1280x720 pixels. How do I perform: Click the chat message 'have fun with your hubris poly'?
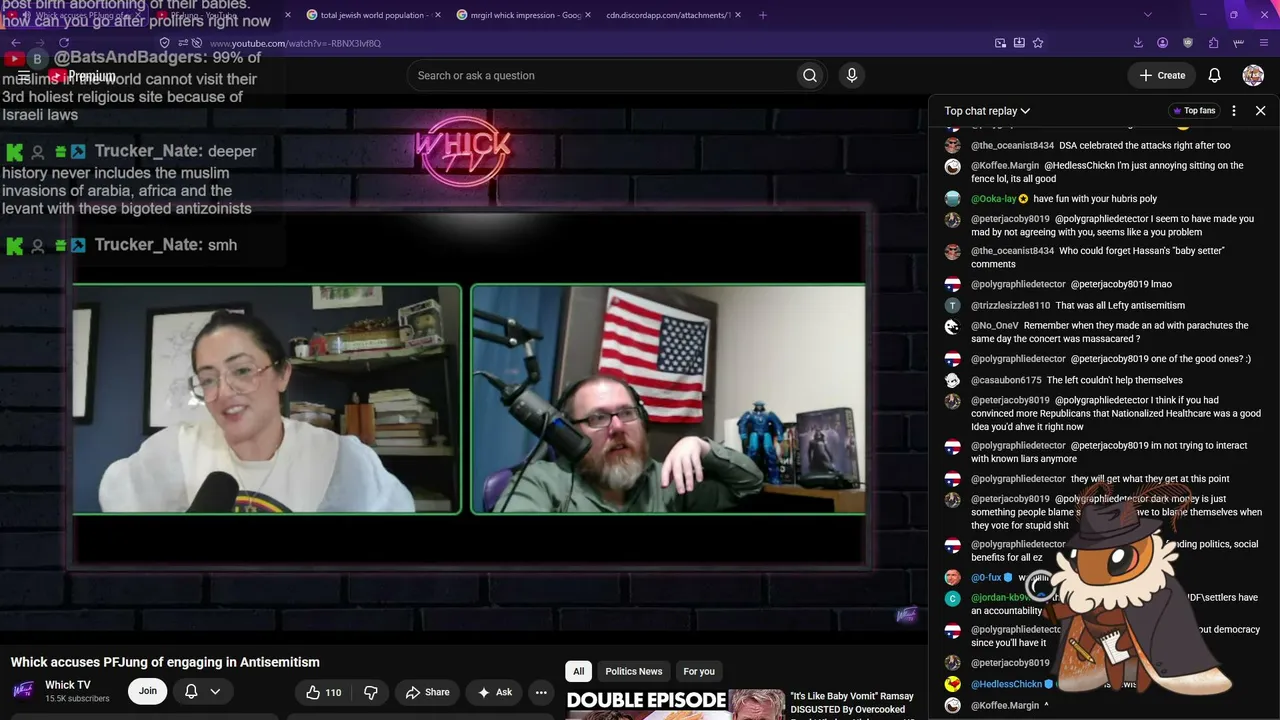(1095, 199)
